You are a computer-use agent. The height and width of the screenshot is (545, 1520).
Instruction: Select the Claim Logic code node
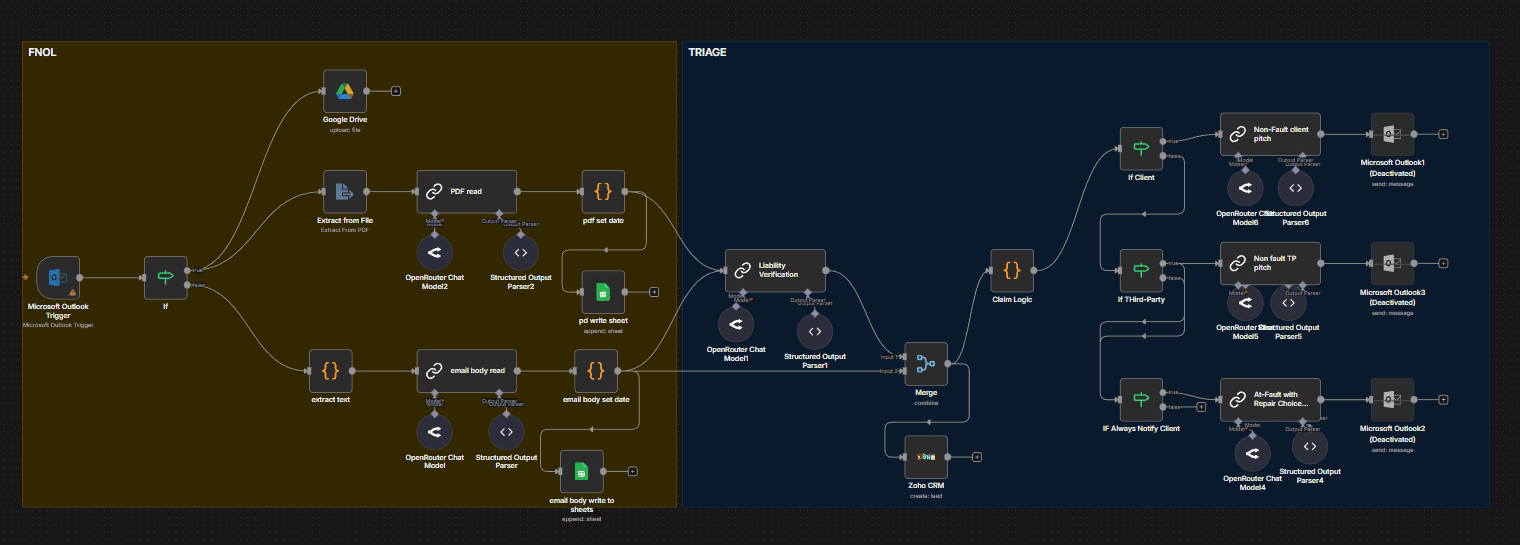click(1011, 270)
